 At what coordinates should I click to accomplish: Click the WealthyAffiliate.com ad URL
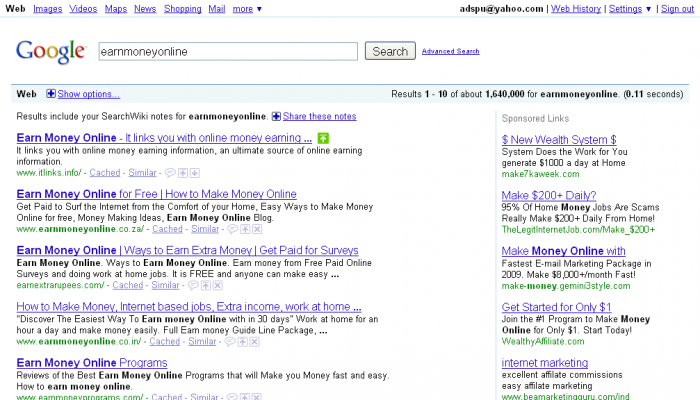(x=543, y=342)
